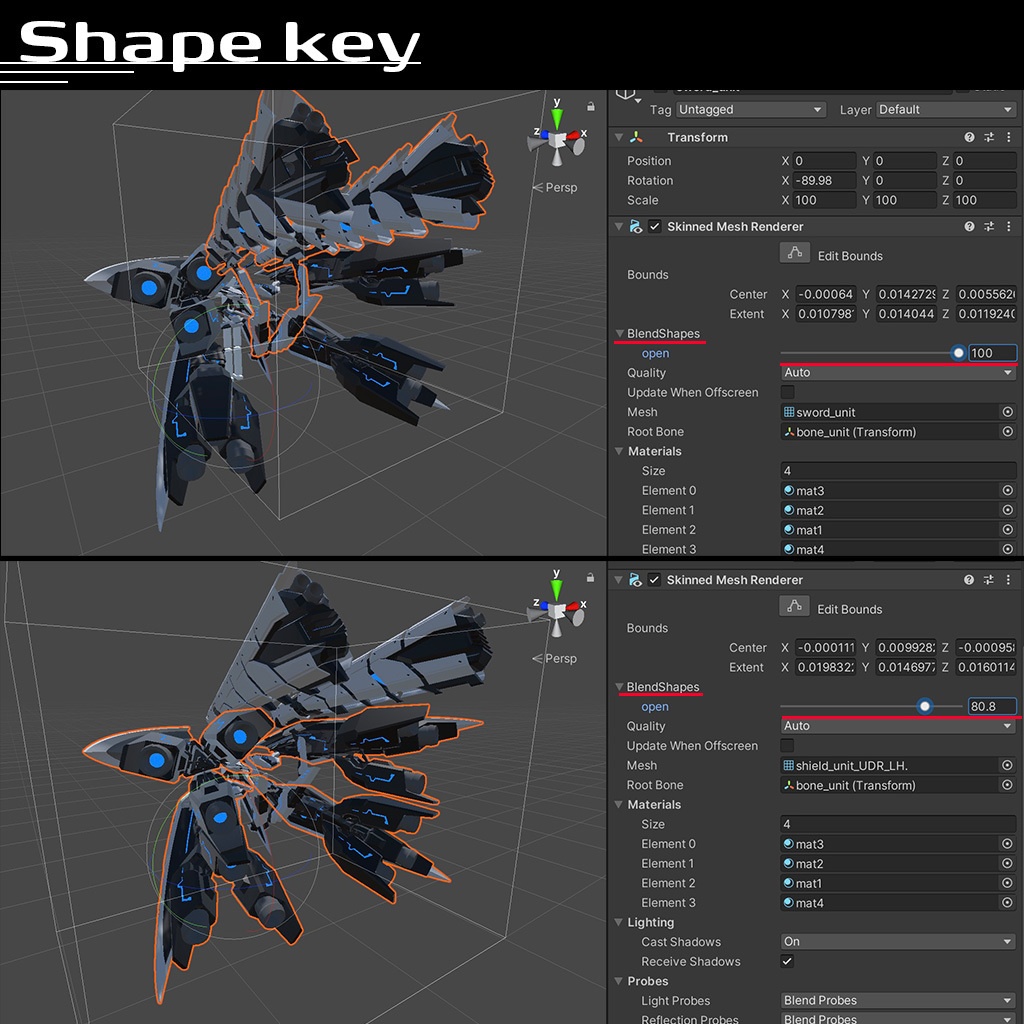Disable the lower Skinned Mesh Renderer checkbox
Viewport: 1024px width, 1024px height.
(654, 580)
